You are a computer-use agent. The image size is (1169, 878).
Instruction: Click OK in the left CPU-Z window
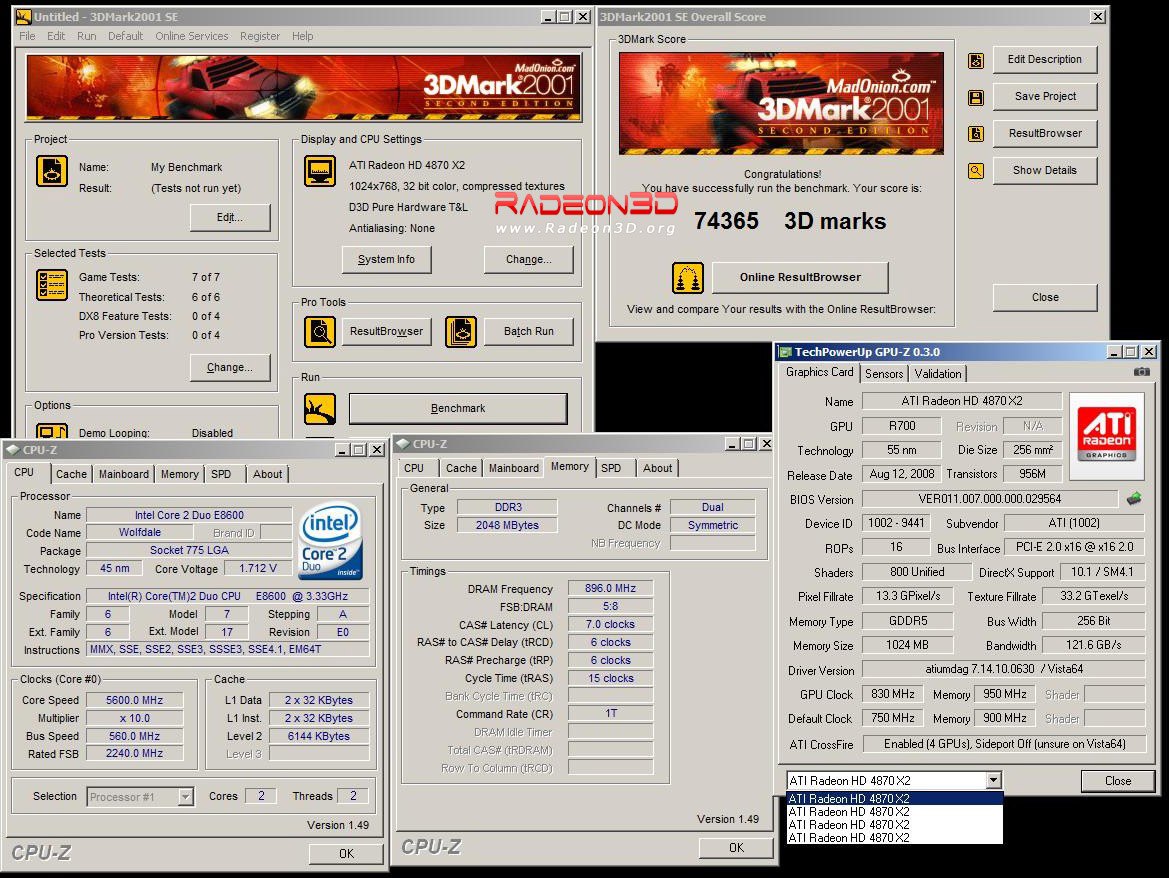tap(346, 853)
